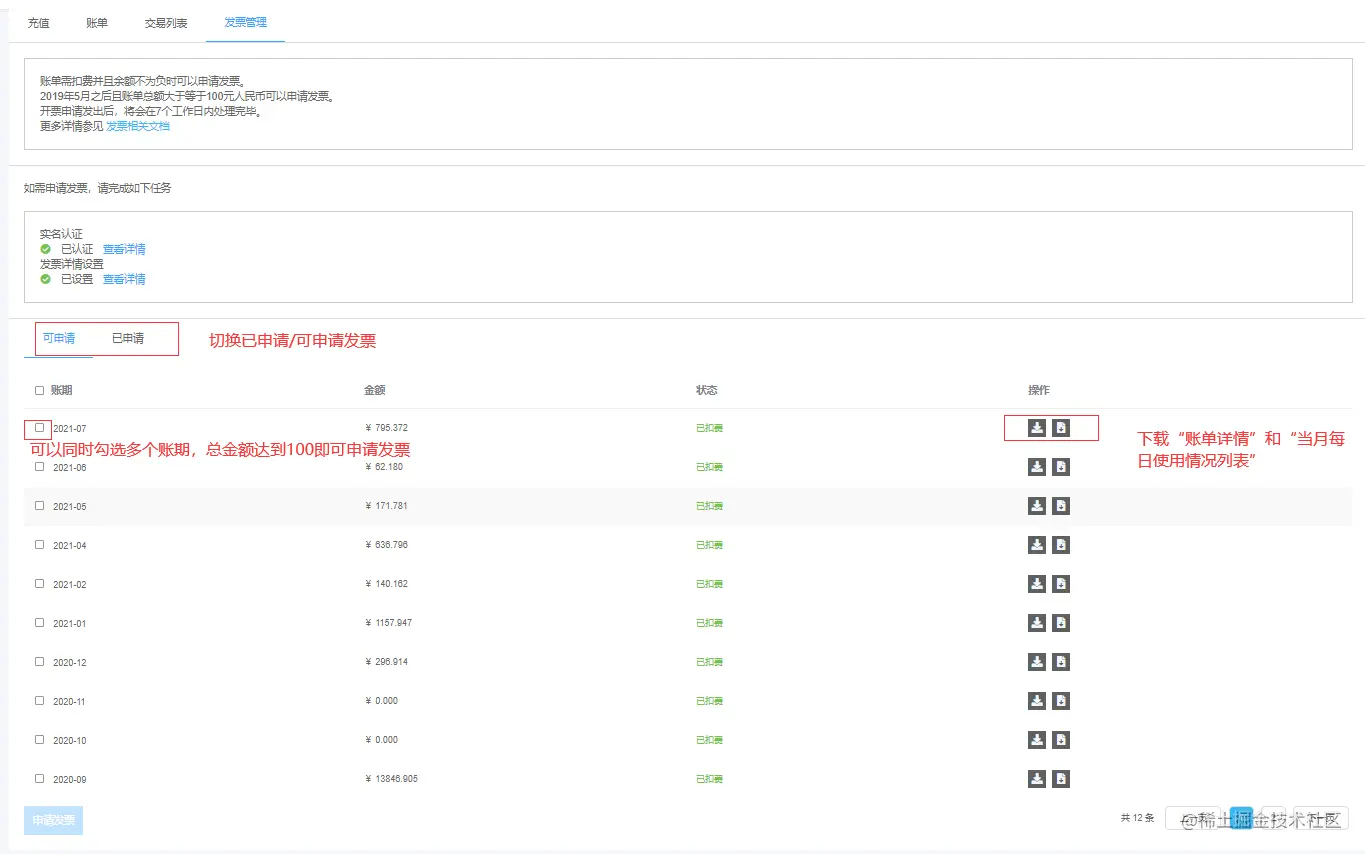1365x854 pixels.
Task: Download bill details for 2020-11
Action: click(1037, 701)
